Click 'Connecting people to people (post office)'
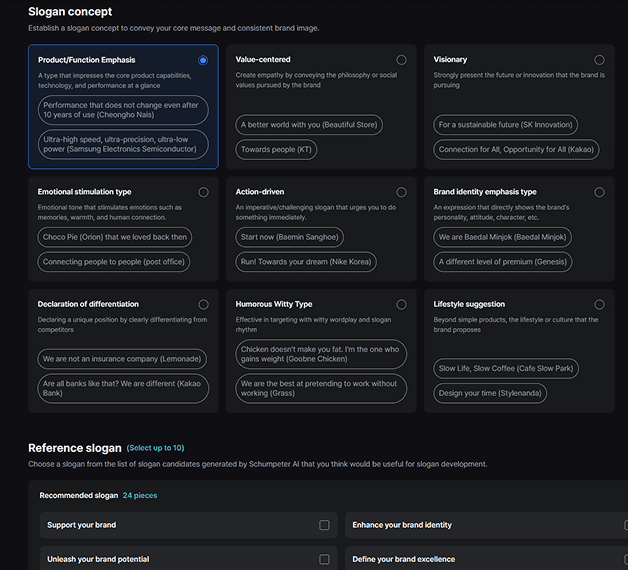 click(x=114, y=262)
